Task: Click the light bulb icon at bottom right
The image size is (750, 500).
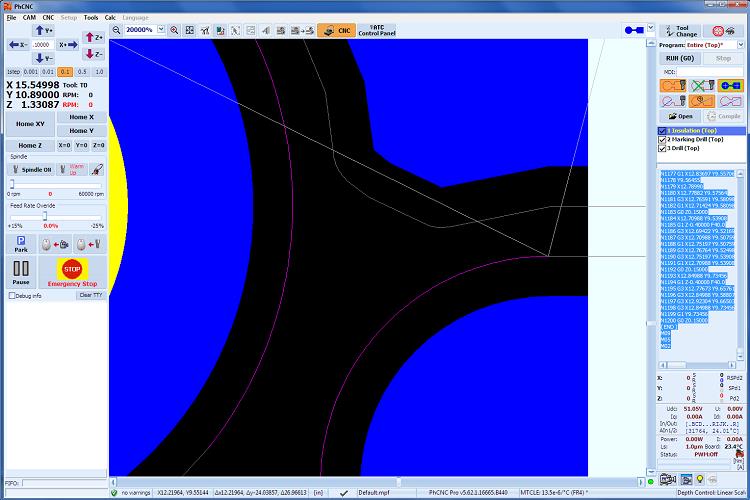Action: click(700, 479)
